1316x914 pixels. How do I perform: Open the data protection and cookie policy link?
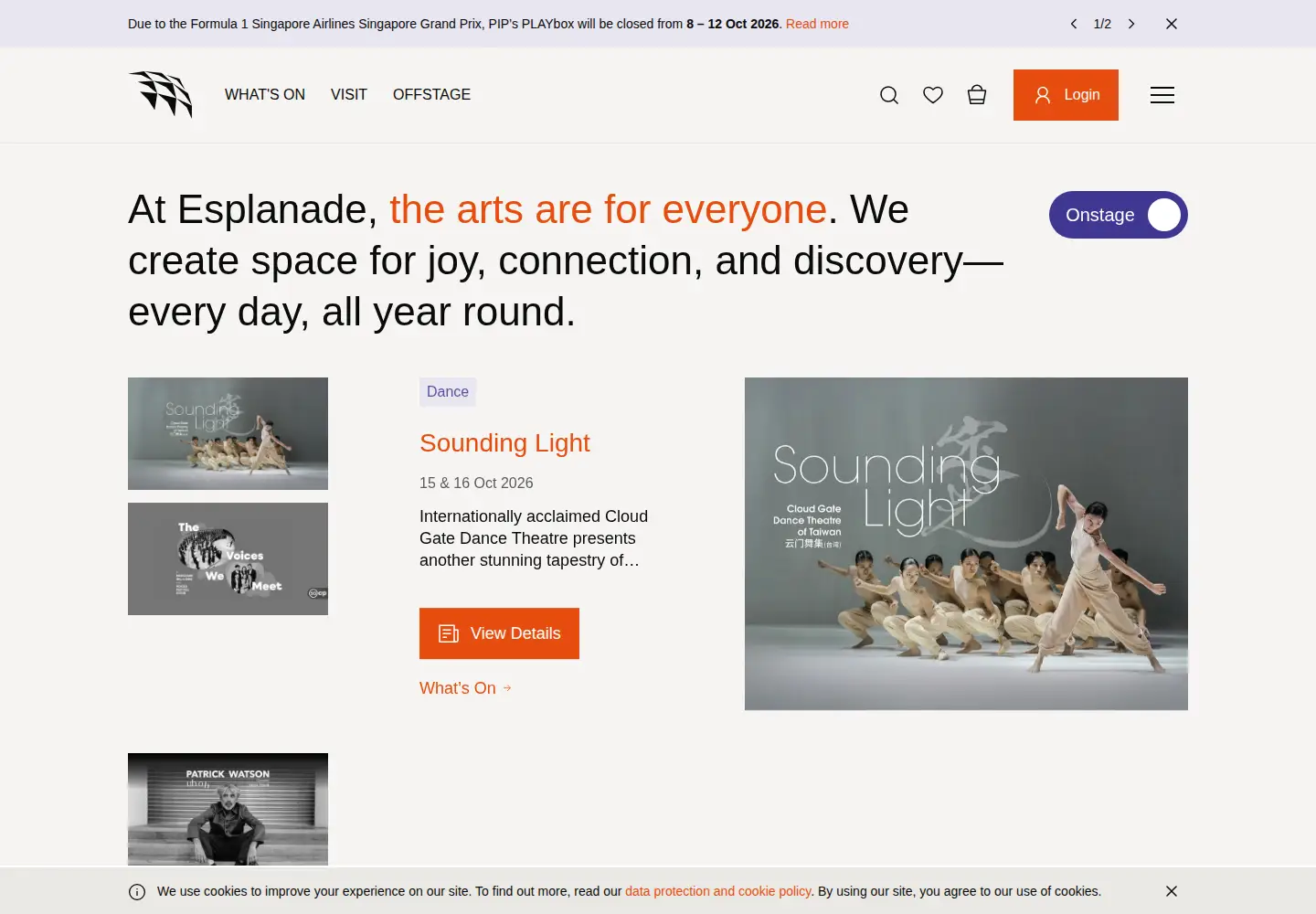coord(718,891)
